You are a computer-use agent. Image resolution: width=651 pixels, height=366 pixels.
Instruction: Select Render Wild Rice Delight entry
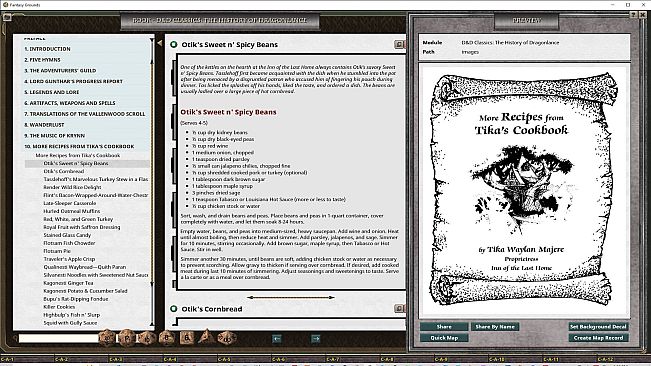coord(72,187)
